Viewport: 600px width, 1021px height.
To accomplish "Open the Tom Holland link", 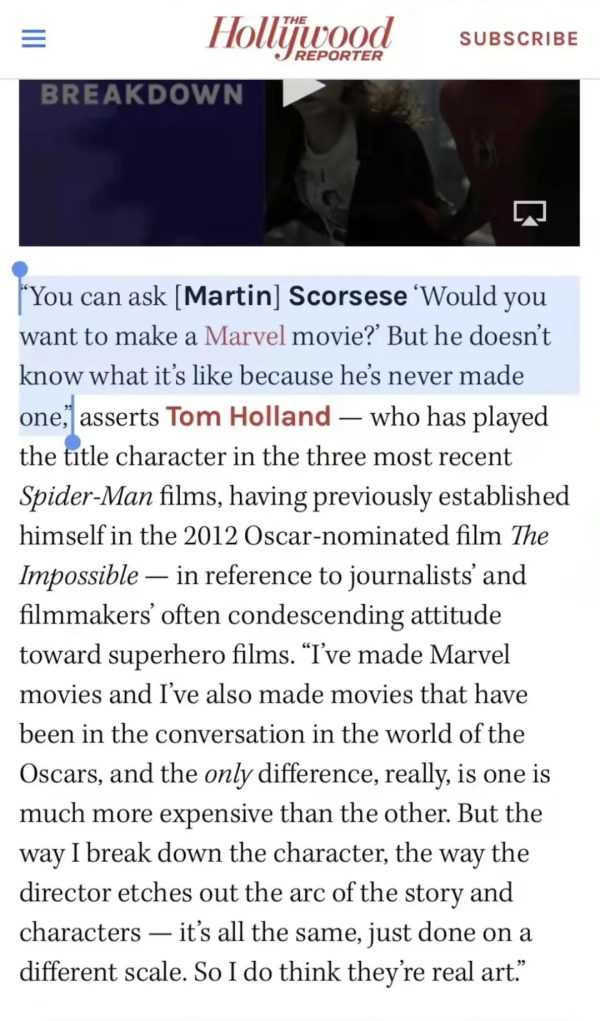I will [x=248, y=416].
